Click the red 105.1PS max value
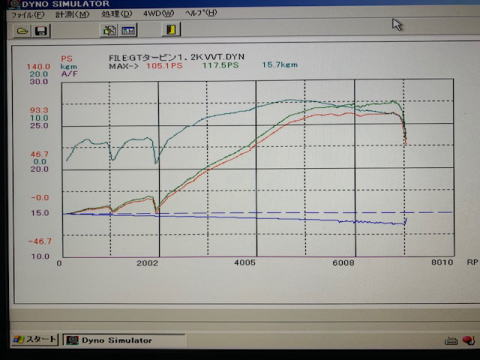Image resolution: width=480 pixels, height=360 pixels. [x=164, y=66]
